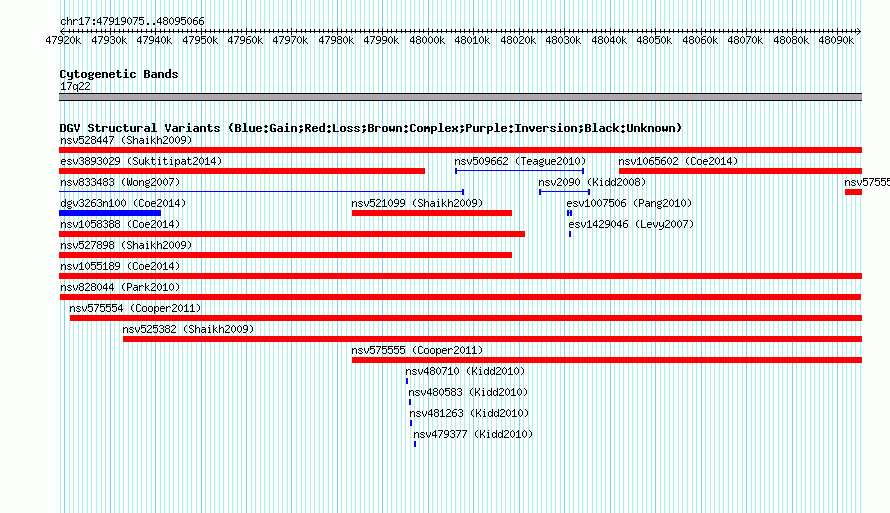Image resolution: width=890 pixels, height=513 pixels.
Task: Click red bar of nsv1058388
Action: tap(292, 234)
